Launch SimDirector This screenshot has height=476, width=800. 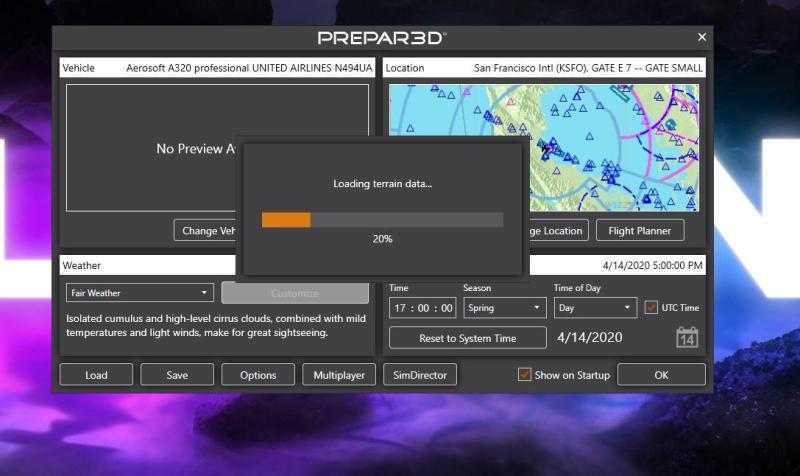[420, 375]
